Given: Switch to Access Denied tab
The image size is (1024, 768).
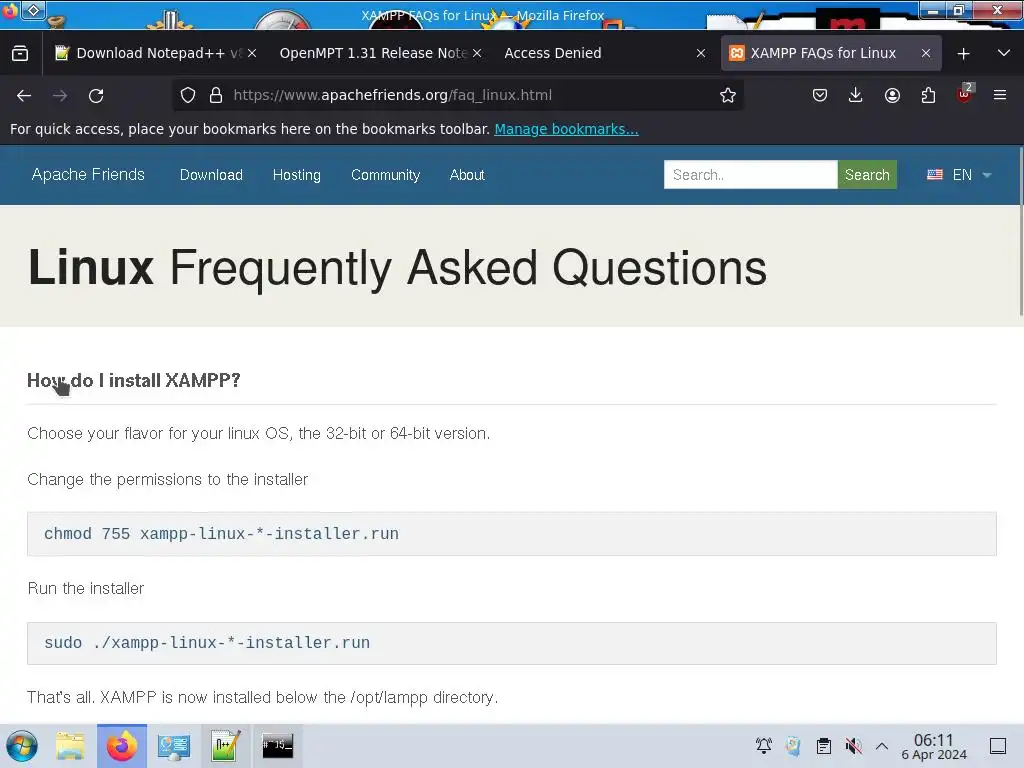Looking at the screenshot, I should [x=605, y=53].
